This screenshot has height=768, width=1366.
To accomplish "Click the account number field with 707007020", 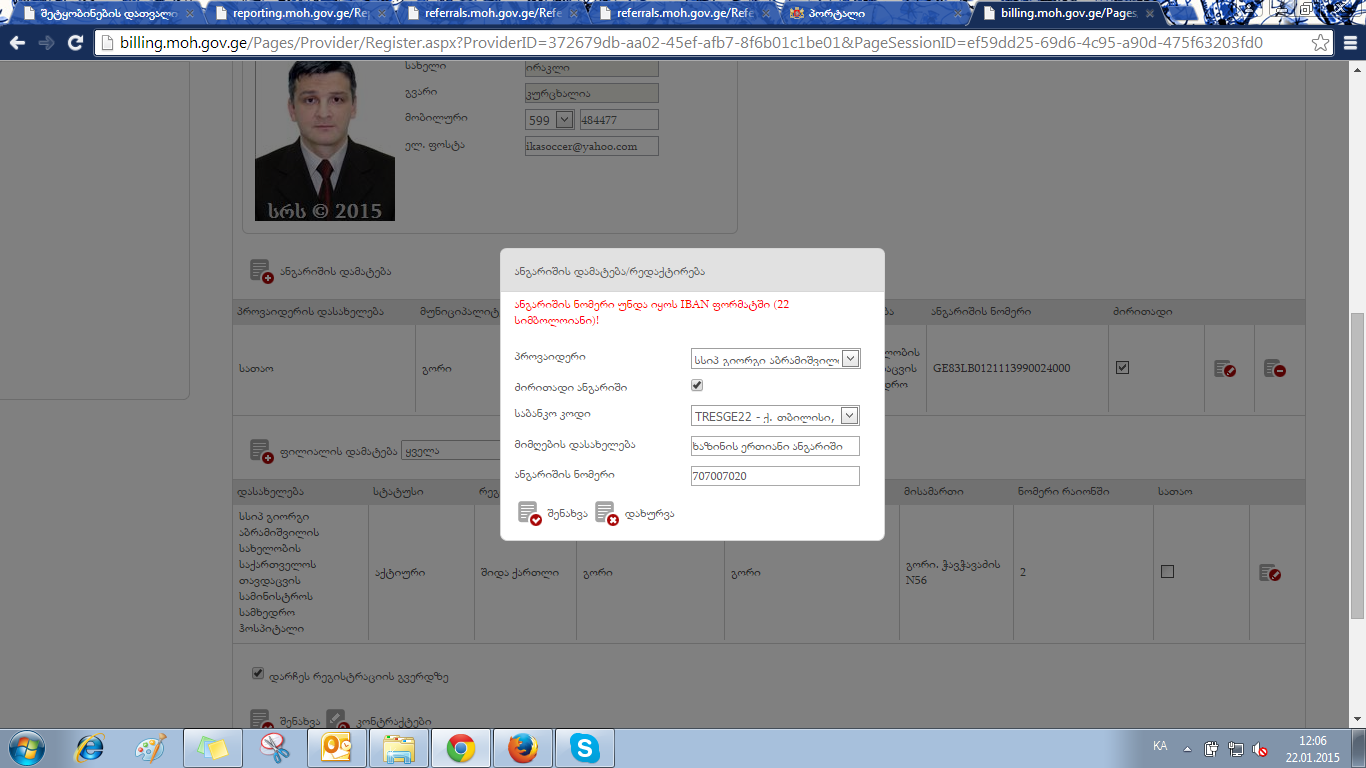I will coord(774,476).
